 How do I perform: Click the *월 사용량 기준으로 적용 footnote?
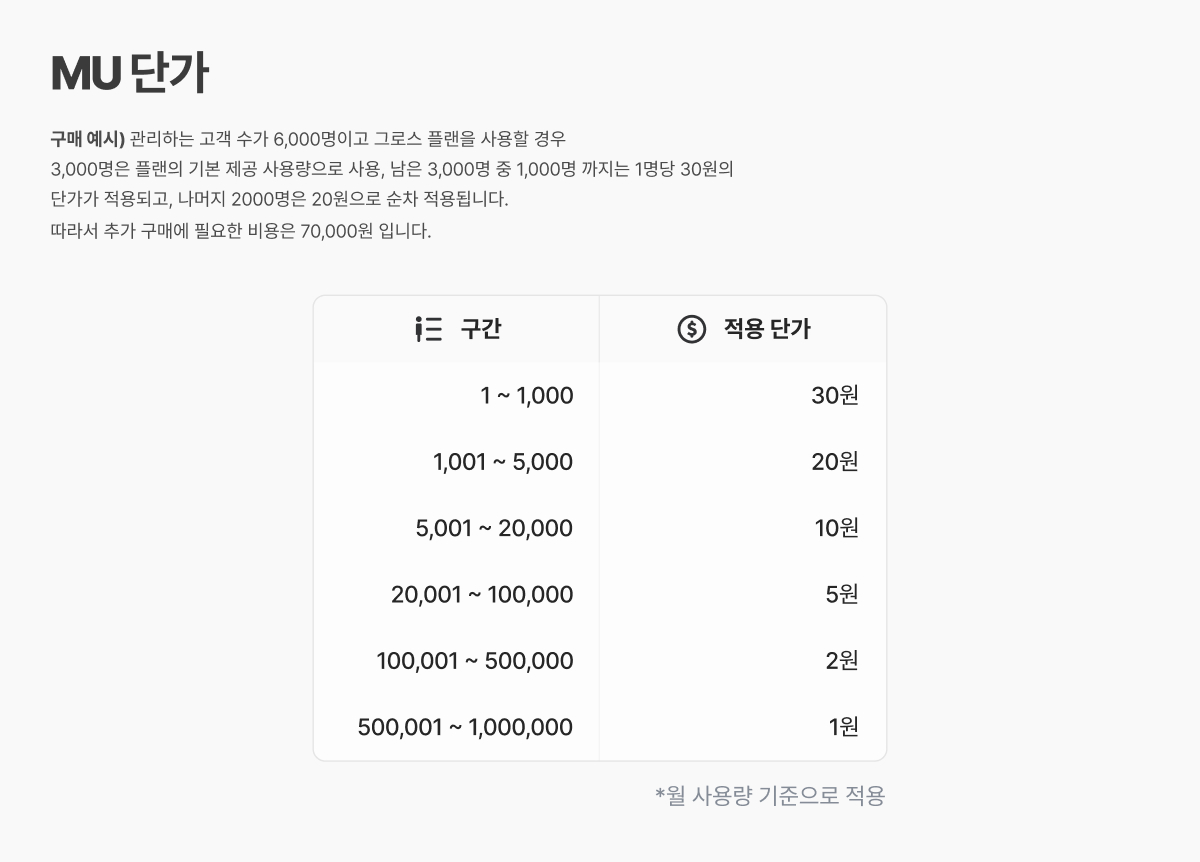tap(770, 796)
